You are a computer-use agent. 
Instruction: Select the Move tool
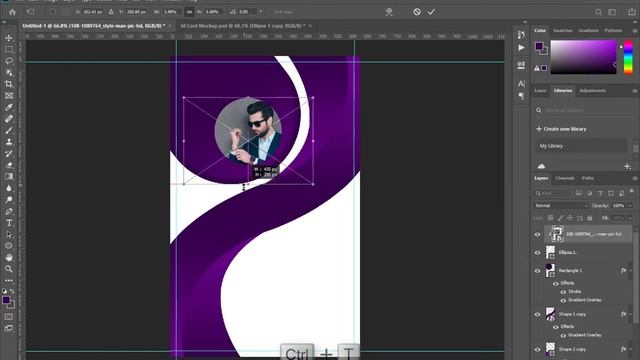tap(9, 38)
